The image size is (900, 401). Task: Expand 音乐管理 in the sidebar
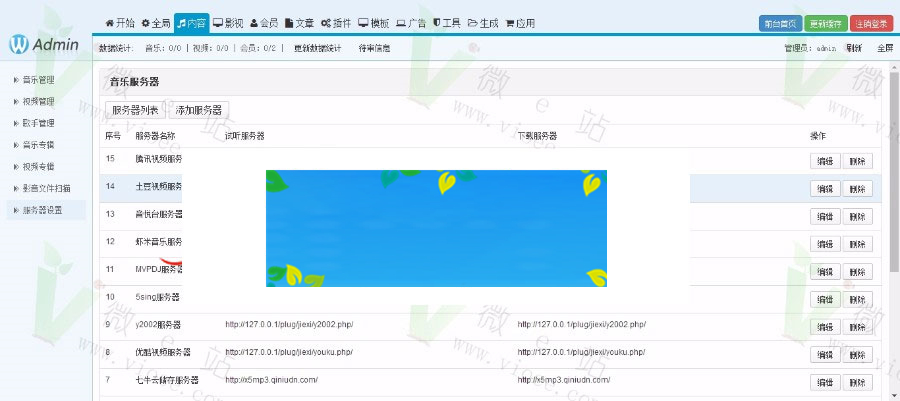[39, 79]
